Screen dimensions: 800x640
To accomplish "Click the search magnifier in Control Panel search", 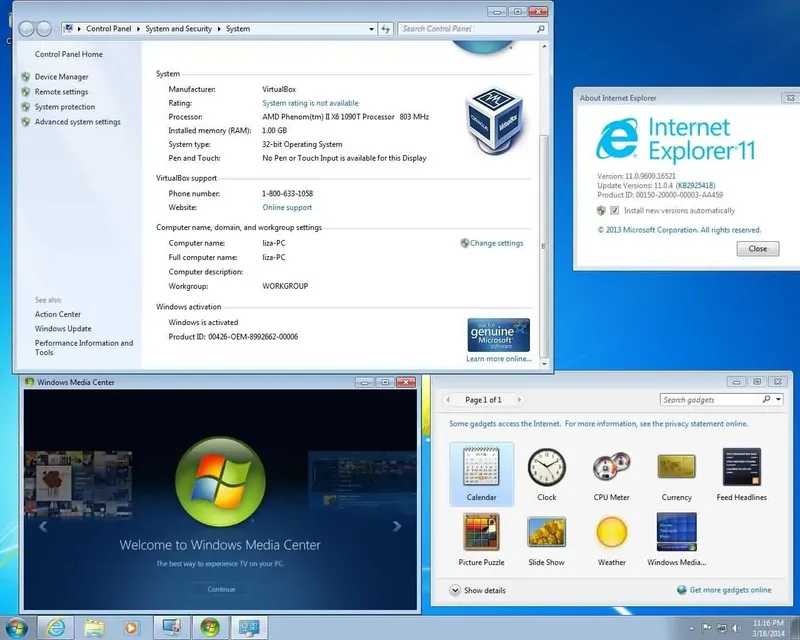I will [541, 29].
